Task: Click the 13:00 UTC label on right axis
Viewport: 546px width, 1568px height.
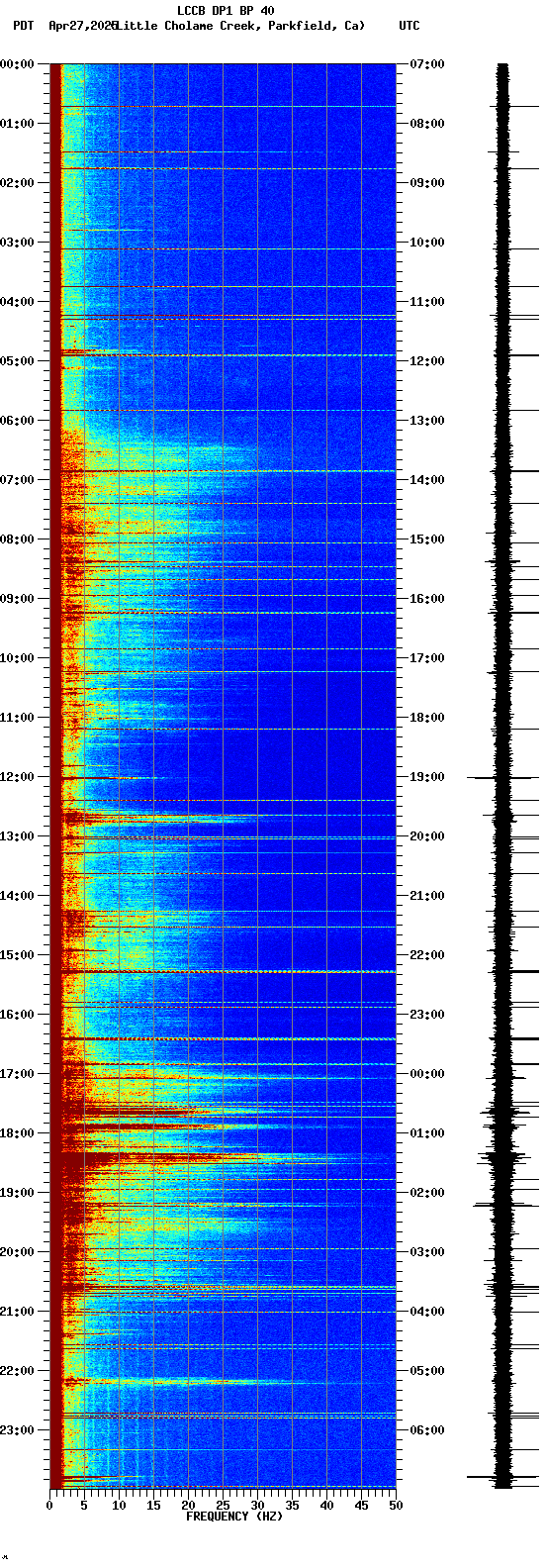Action: click(x=427, y=421)
